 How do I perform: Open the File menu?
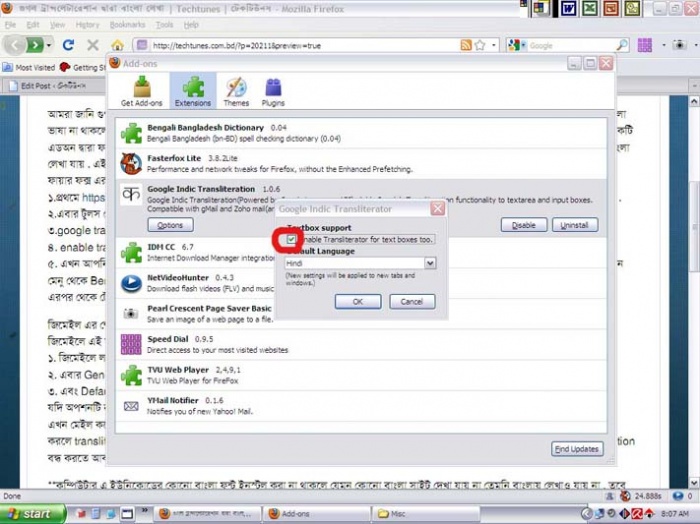[11, 25]
